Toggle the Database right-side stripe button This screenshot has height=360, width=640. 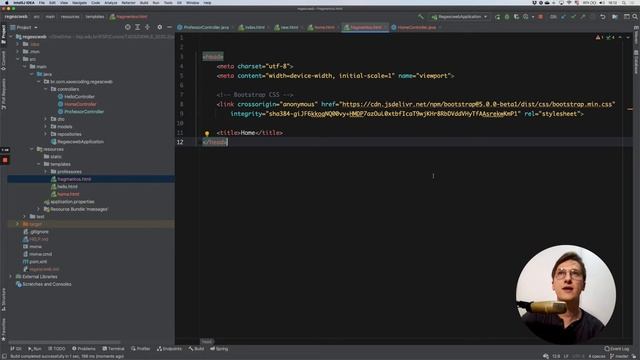pyautogui.click(x=636, y=62)
